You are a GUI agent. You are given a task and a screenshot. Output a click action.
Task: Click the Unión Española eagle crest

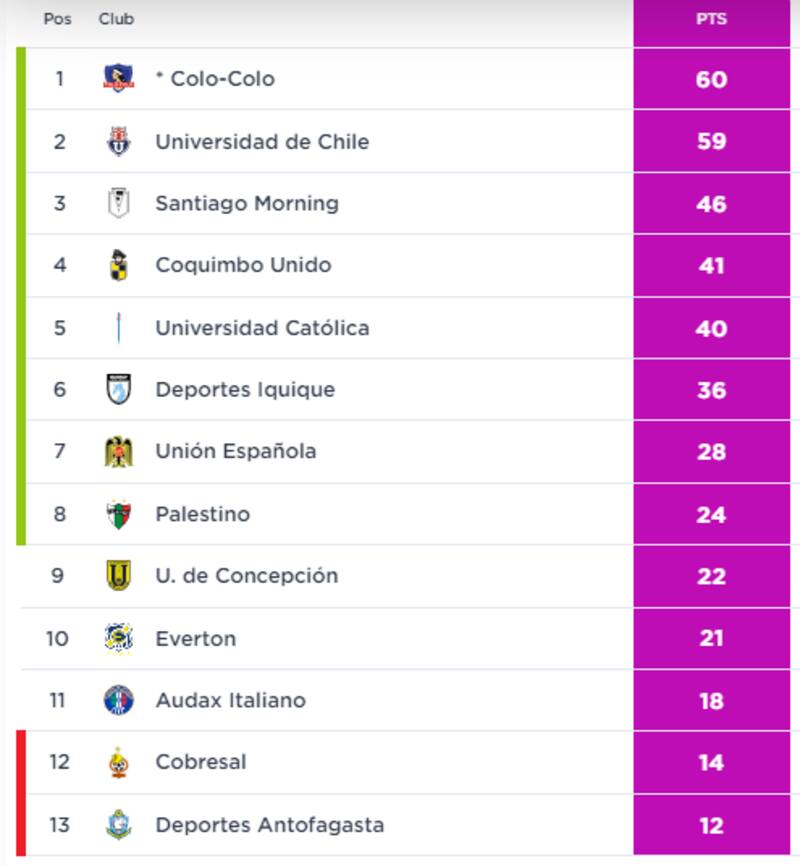click(118, 451)
